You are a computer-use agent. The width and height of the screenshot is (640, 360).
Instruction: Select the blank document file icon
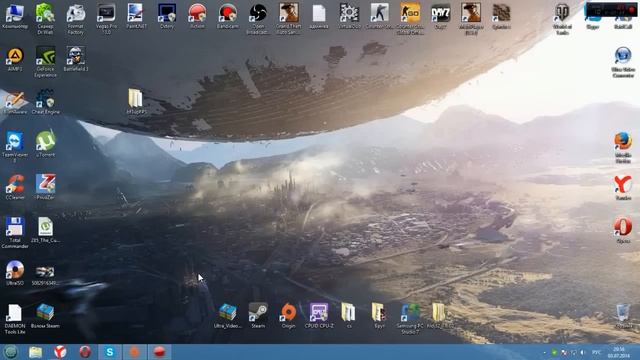coord(319,16)
